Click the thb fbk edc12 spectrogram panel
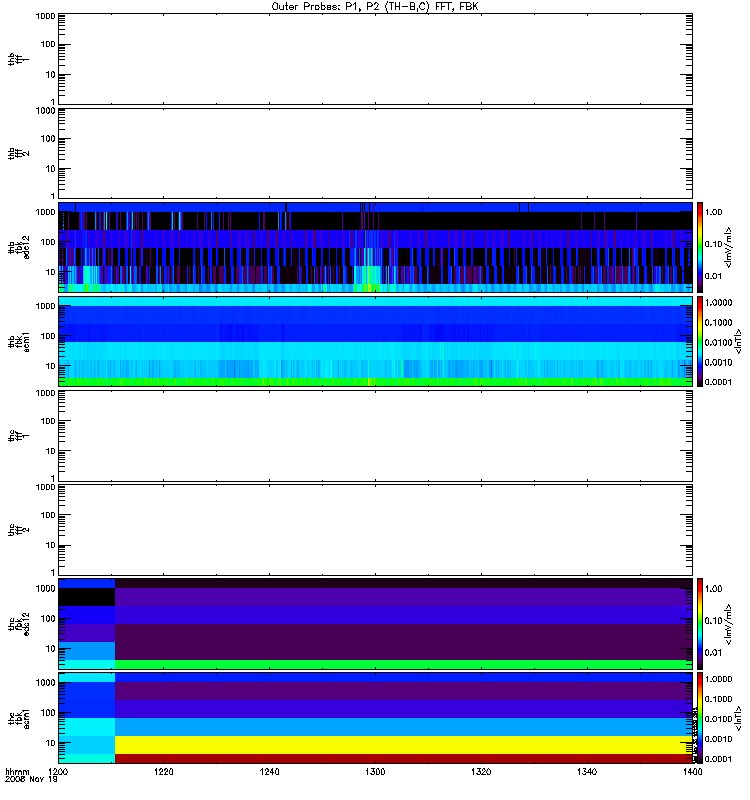Viewport: 750px width, 800px height. pyautogui.click(x=375, y=247)
